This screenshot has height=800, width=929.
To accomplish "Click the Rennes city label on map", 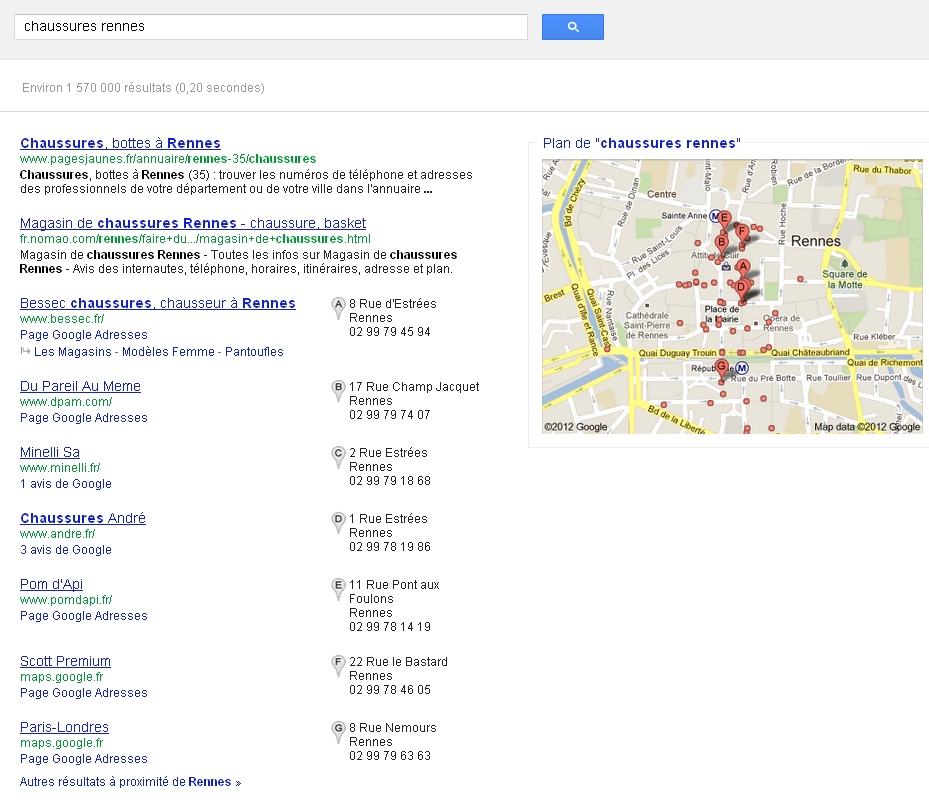I will click(x=816, y=241).
